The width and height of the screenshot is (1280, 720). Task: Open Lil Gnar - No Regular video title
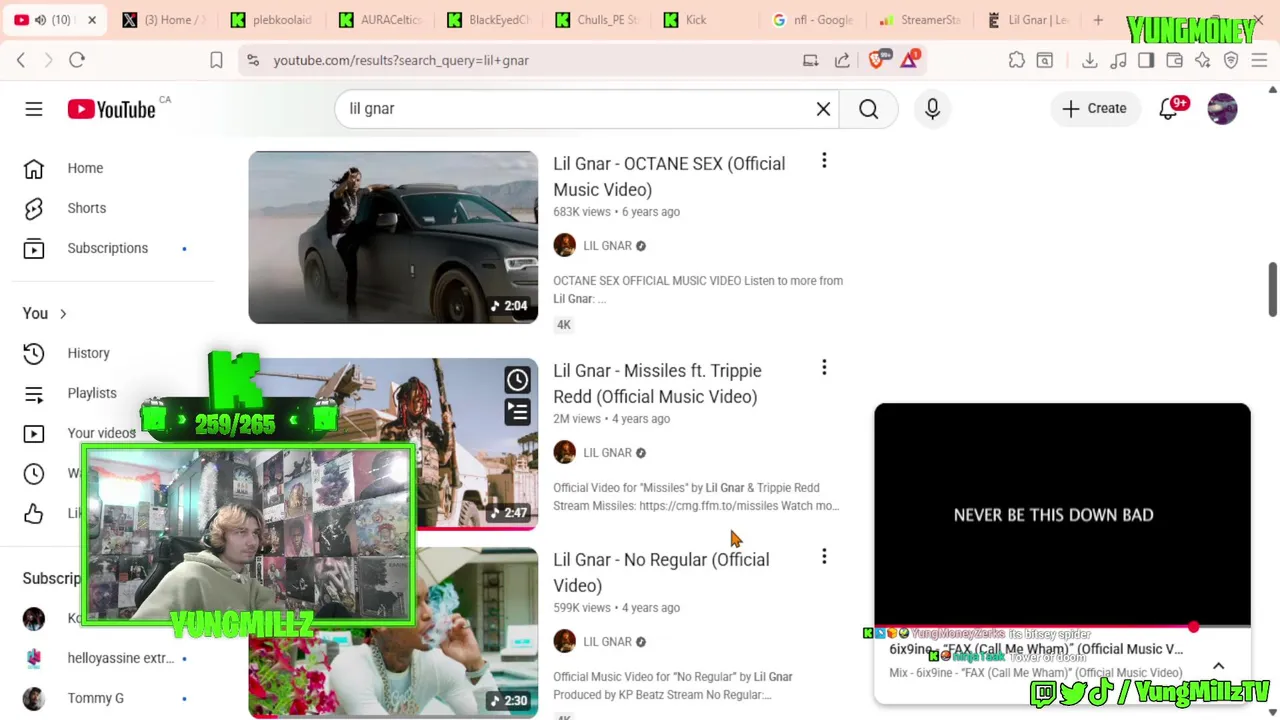point(661,572)
